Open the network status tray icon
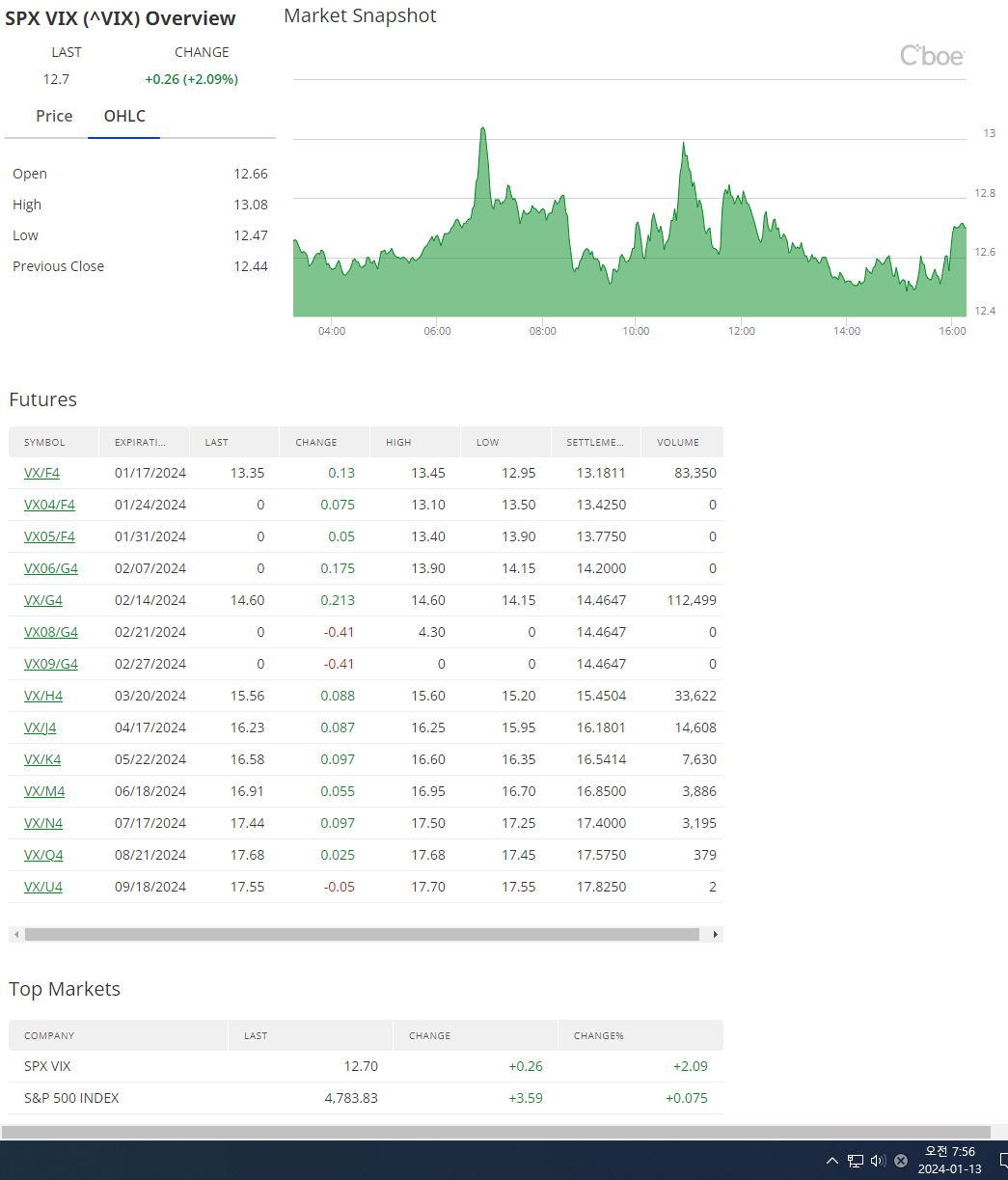The width and height of the screenshot is (1008, 1180). (856, 1161)
